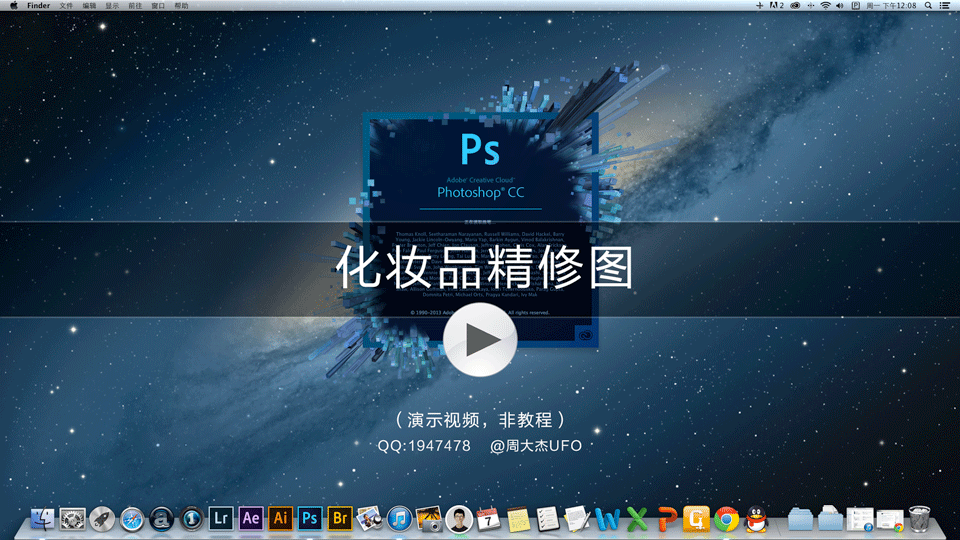Open the 编辑 menu
Image resolution: width=960 pixels, height=540 pixels.
click(89, 6)
